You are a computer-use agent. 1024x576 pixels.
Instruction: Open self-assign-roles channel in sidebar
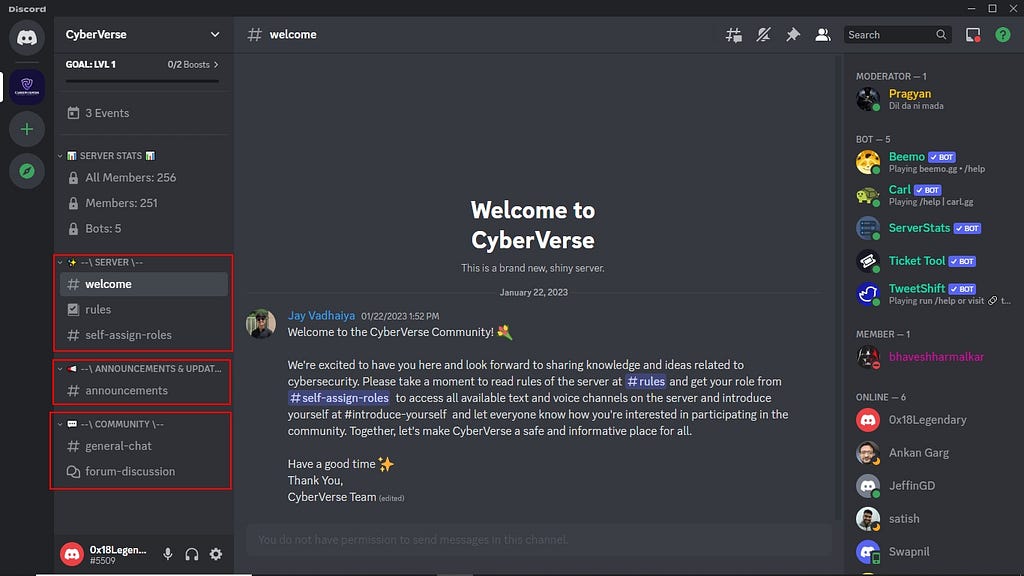[144, 335]
